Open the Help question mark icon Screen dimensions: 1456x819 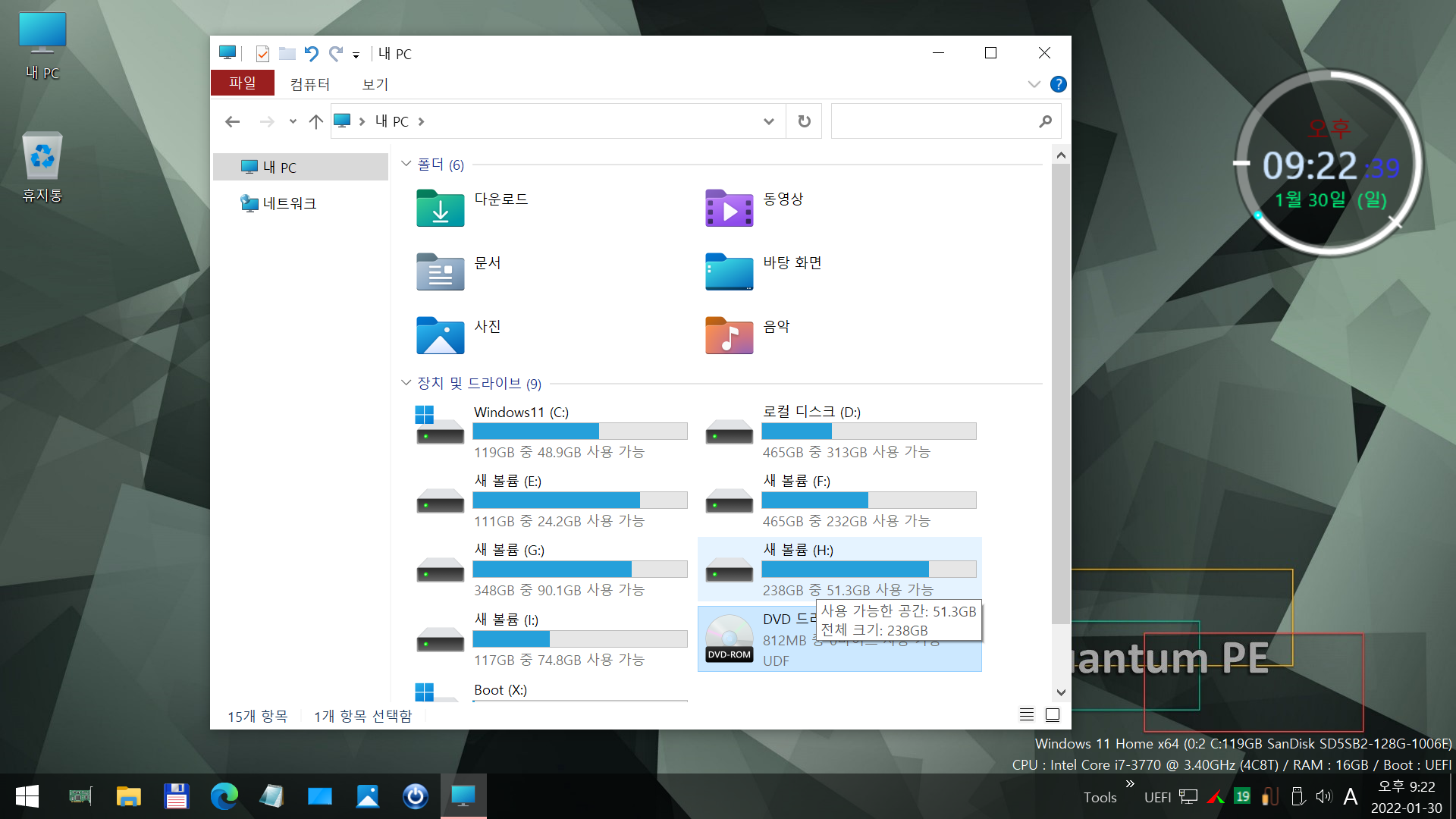pyautogui.click(x=1058, y=84)
